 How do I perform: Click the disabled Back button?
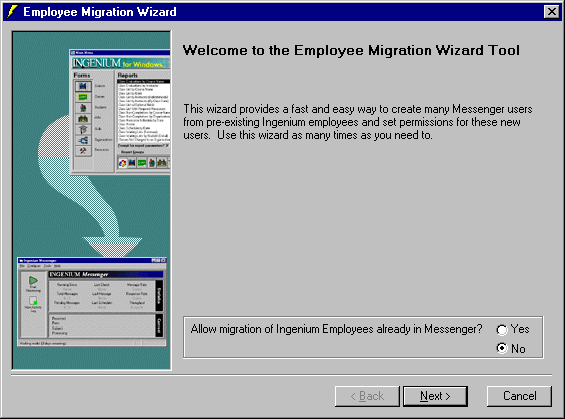click(367, 396)
